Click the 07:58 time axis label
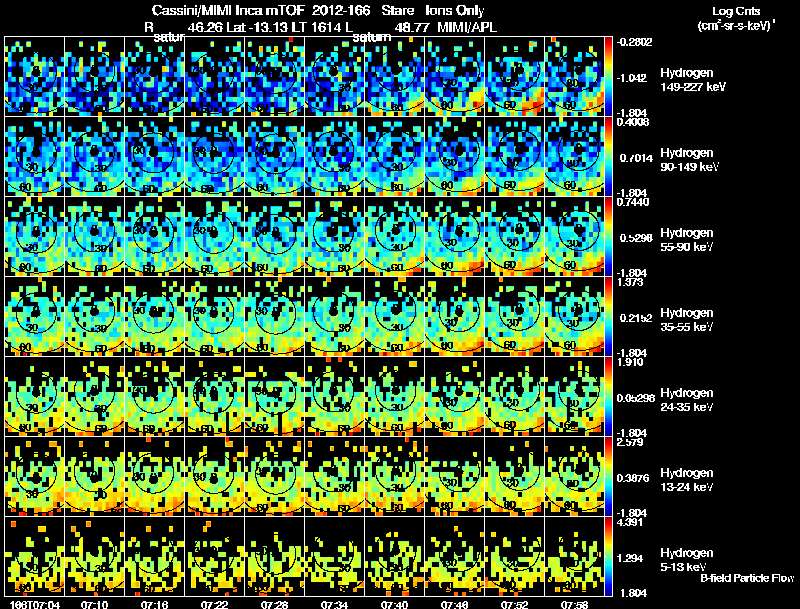This screenshot has height=609, width=800. tap(574, 605)
